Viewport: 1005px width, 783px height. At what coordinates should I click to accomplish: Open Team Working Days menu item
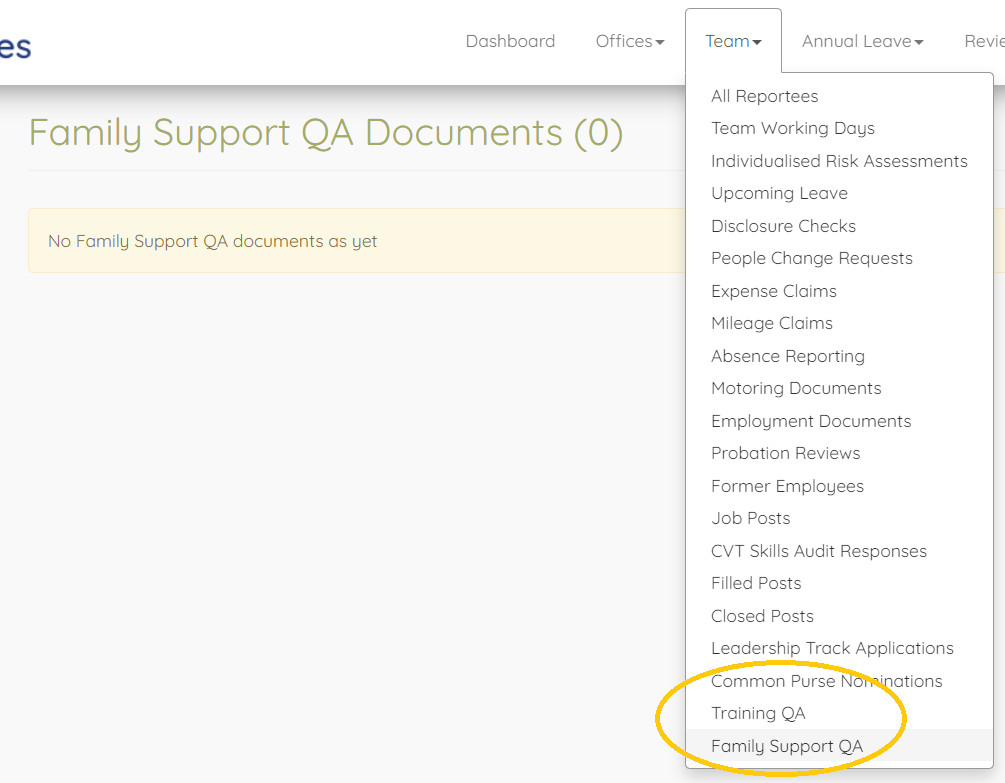tap(792, 128)
